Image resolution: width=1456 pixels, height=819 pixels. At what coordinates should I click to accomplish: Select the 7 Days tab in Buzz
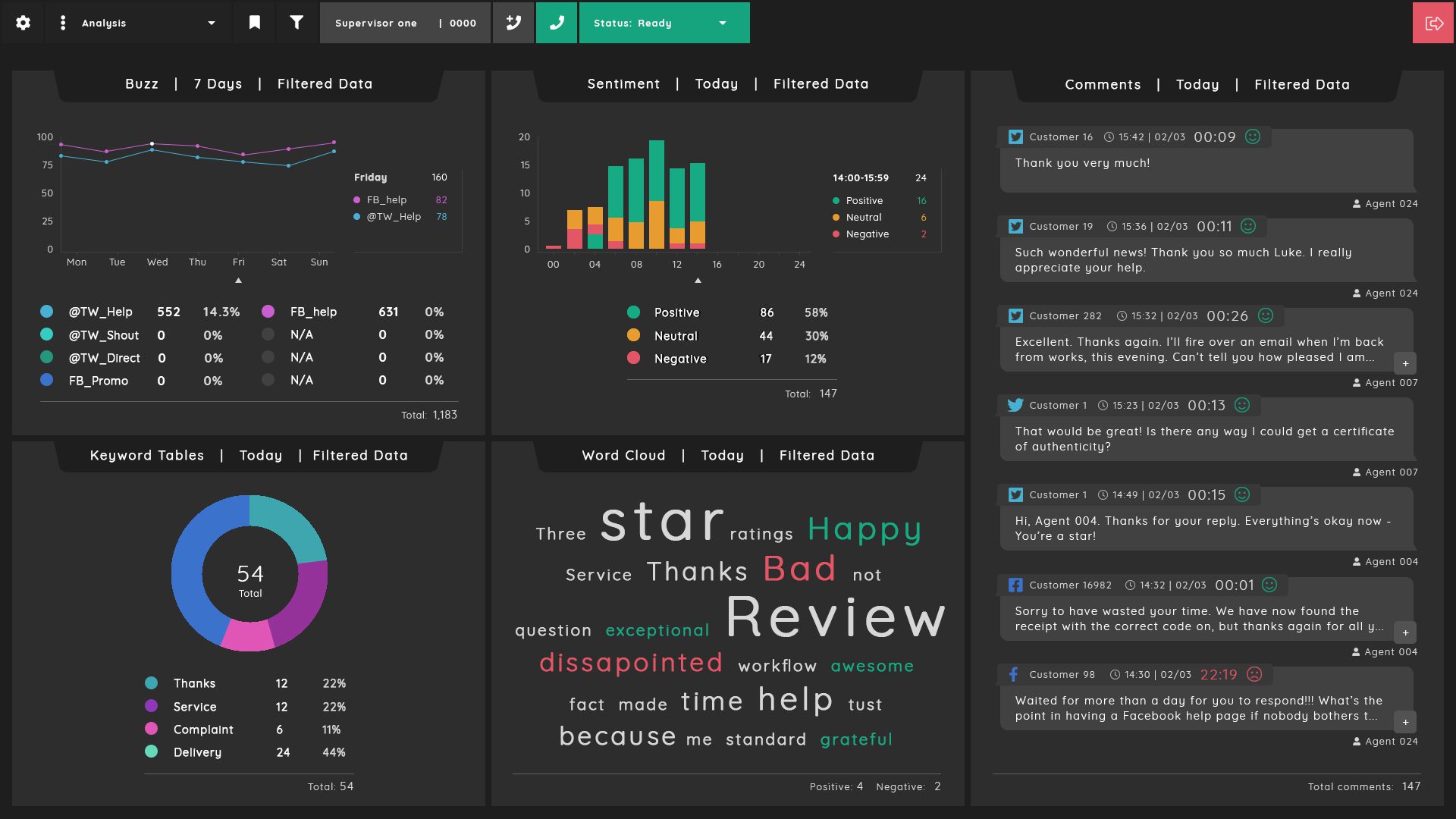218,84
